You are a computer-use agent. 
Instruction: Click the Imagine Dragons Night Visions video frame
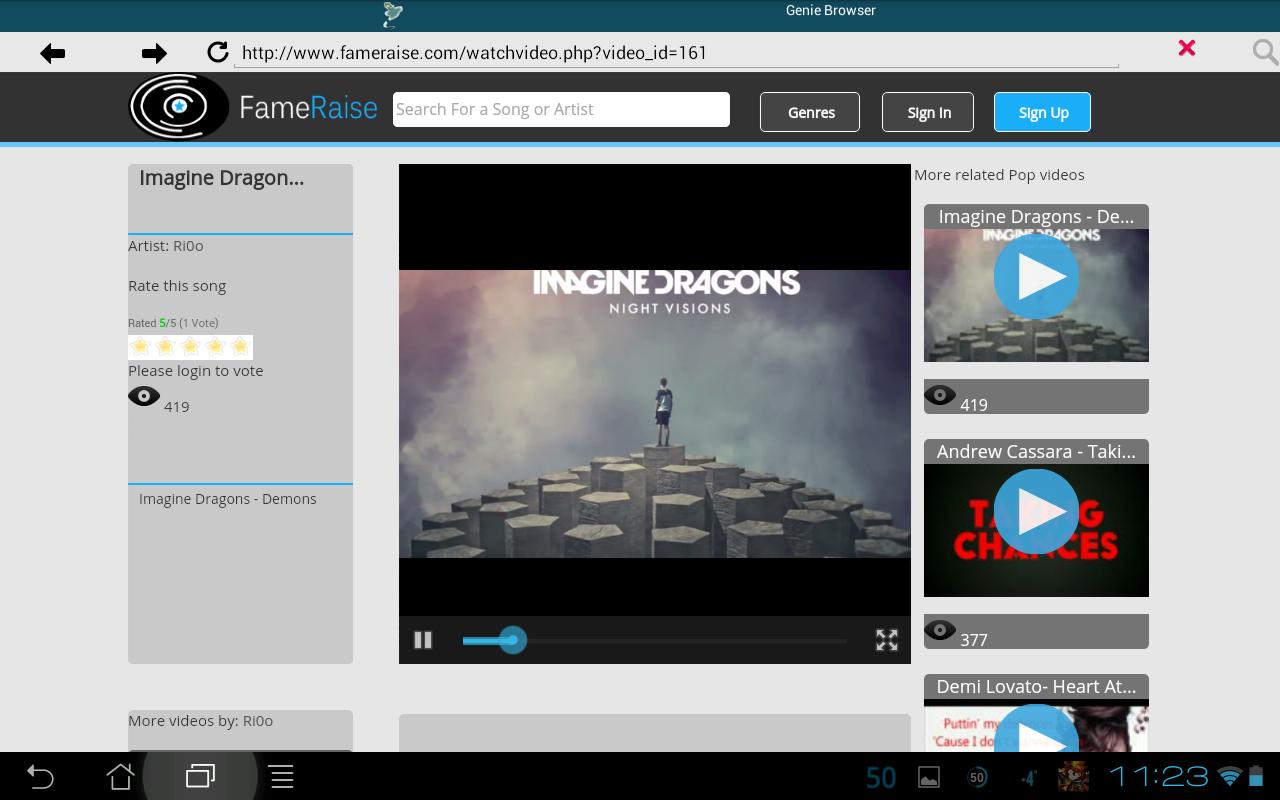pyautogui.click(x=655, y=413)
